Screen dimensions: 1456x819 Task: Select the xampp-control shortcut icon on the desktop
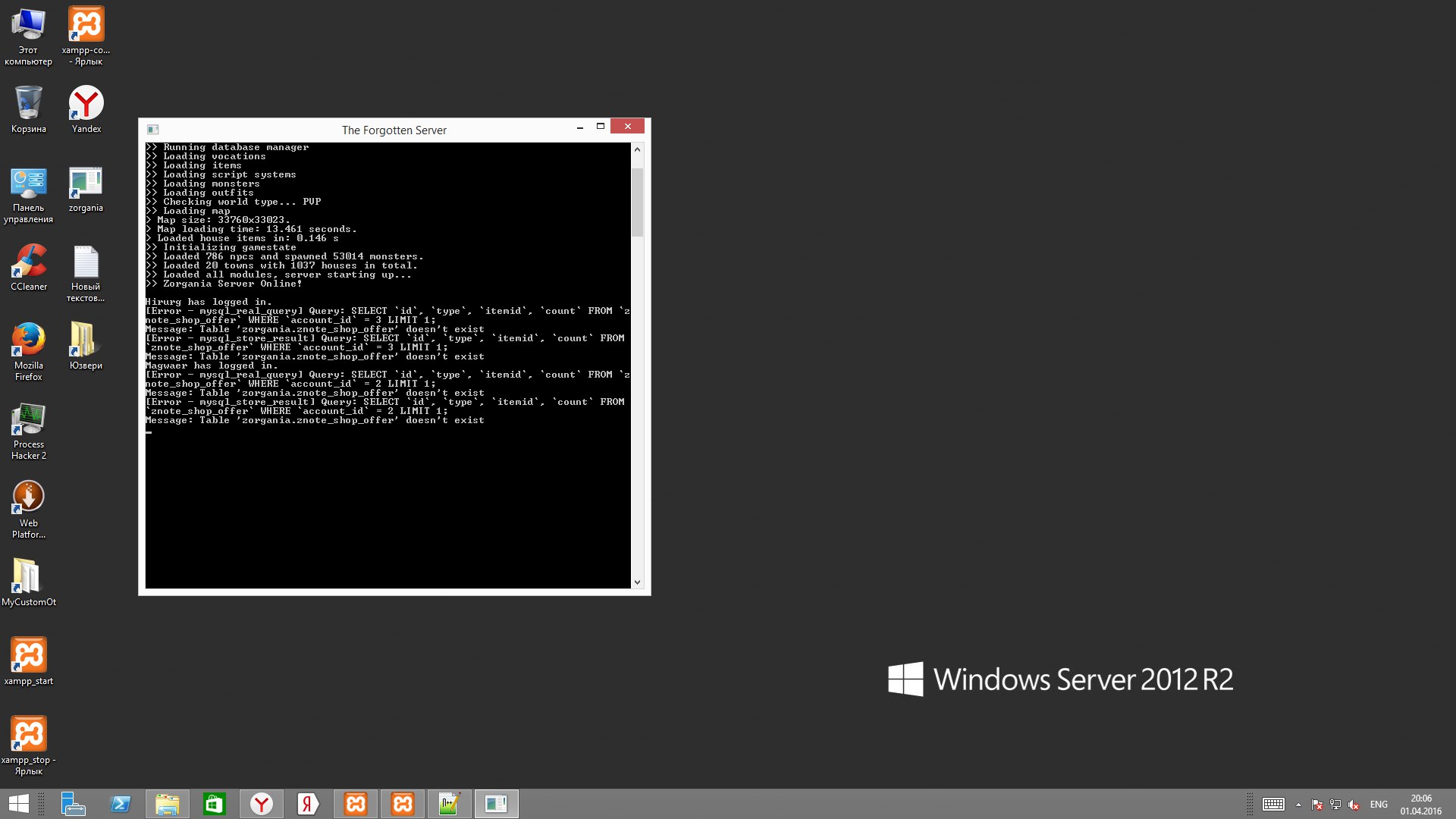pos(86,36)
